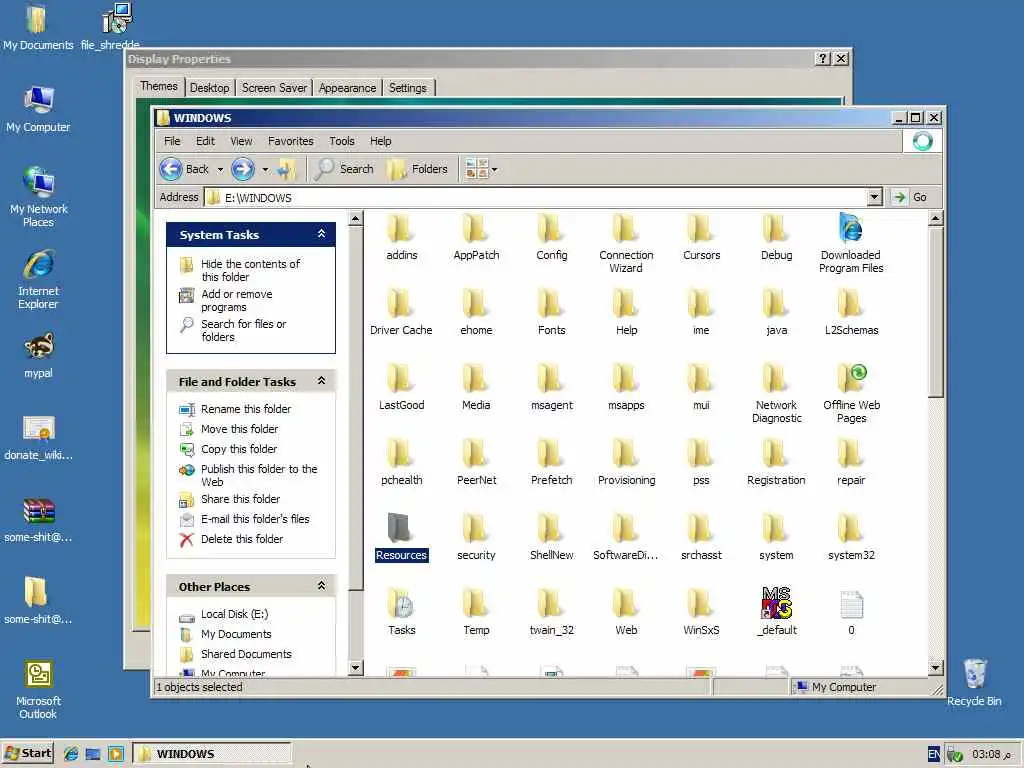This screenshot has height=768, width=1024.
Task: Select the Driver Cache folder
Action: [401, 312]
